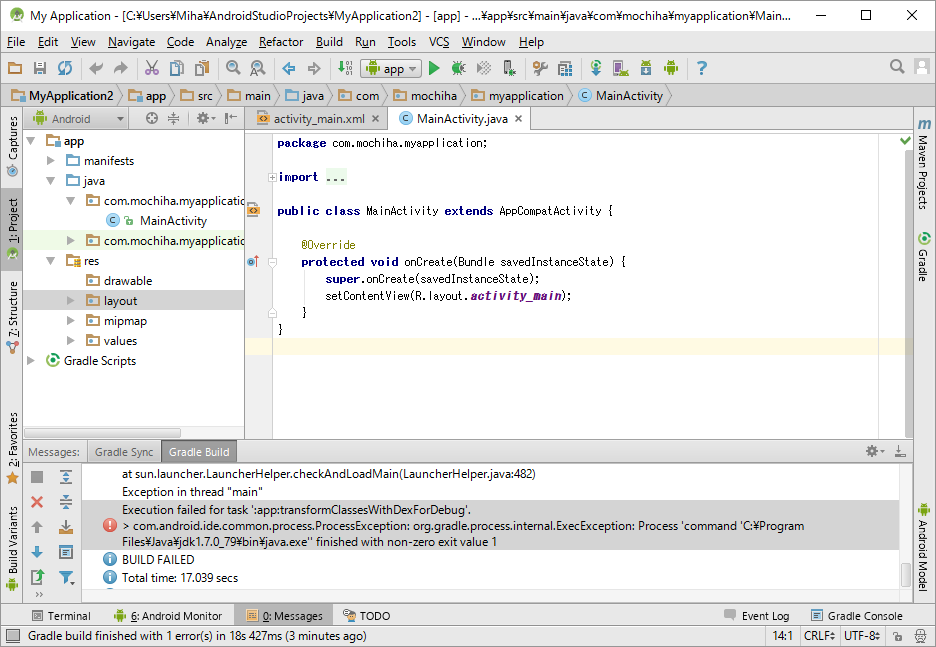
Task: Click the Paste clipboard icon
Action: click(x=202, y=68)
